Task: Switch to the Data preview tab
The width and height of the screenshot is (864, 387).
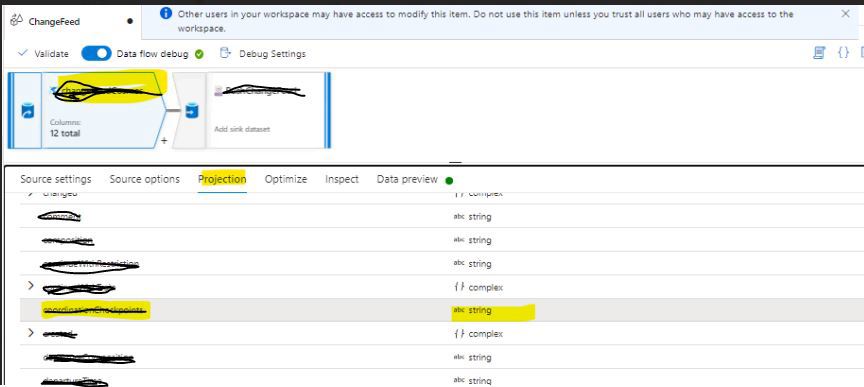Action: coord(407,179)
